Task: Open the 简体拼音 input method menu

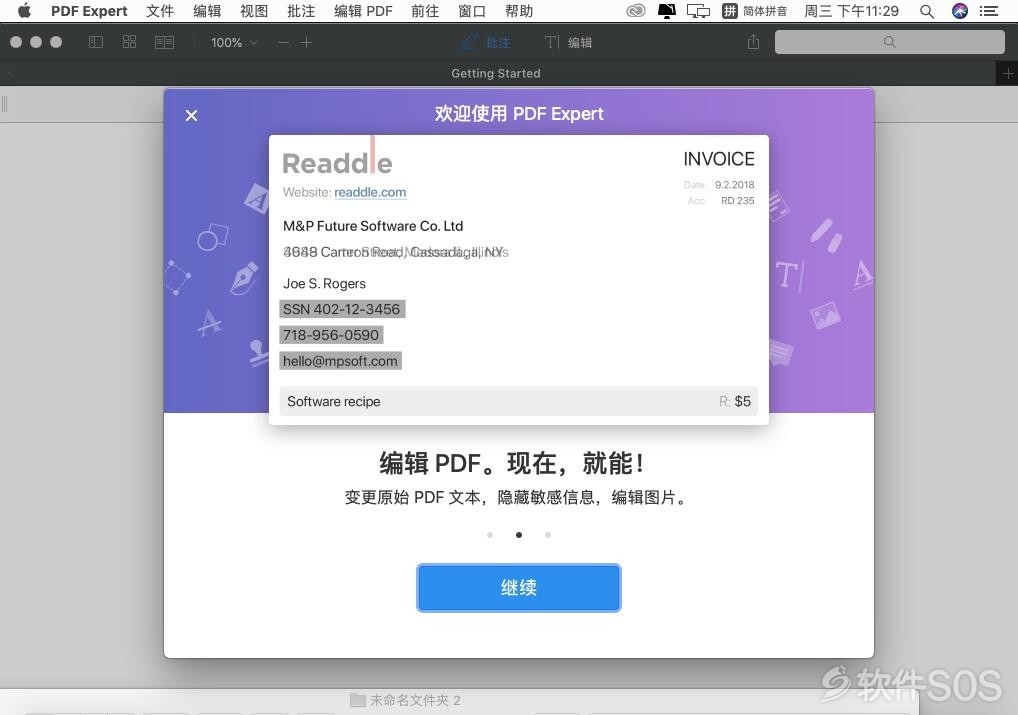Action: 754,11
